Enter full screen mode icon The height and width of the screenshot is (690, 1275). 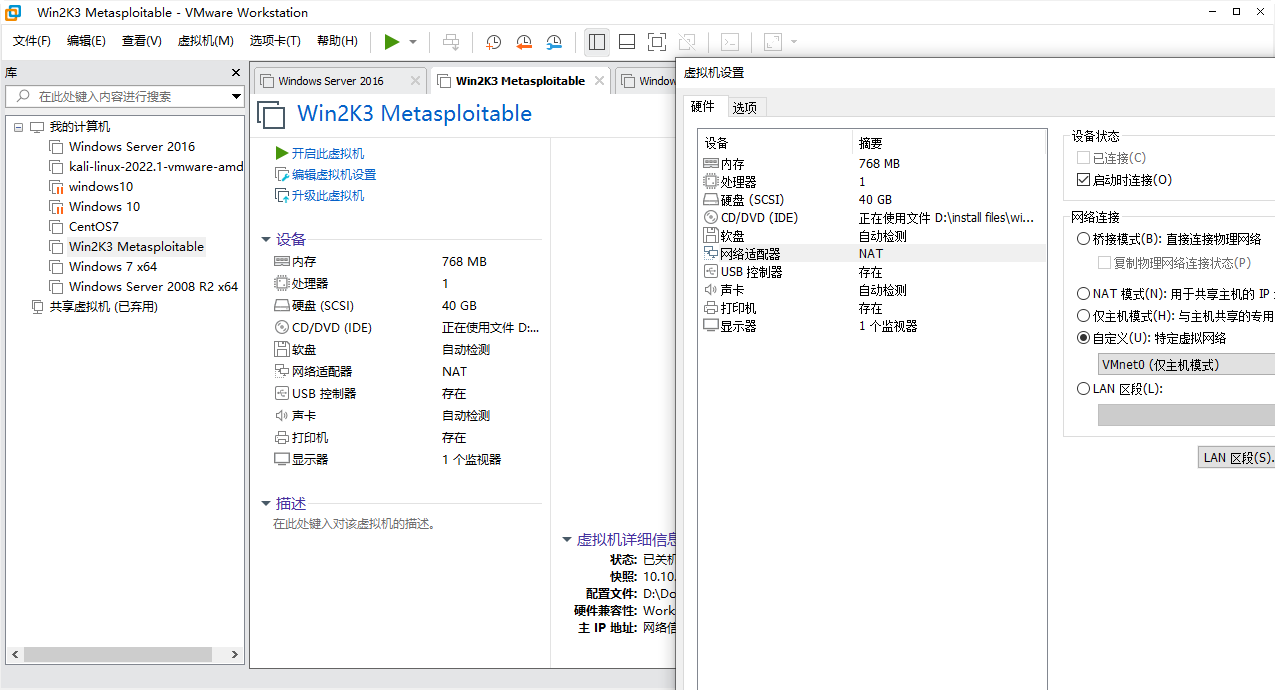657,42
